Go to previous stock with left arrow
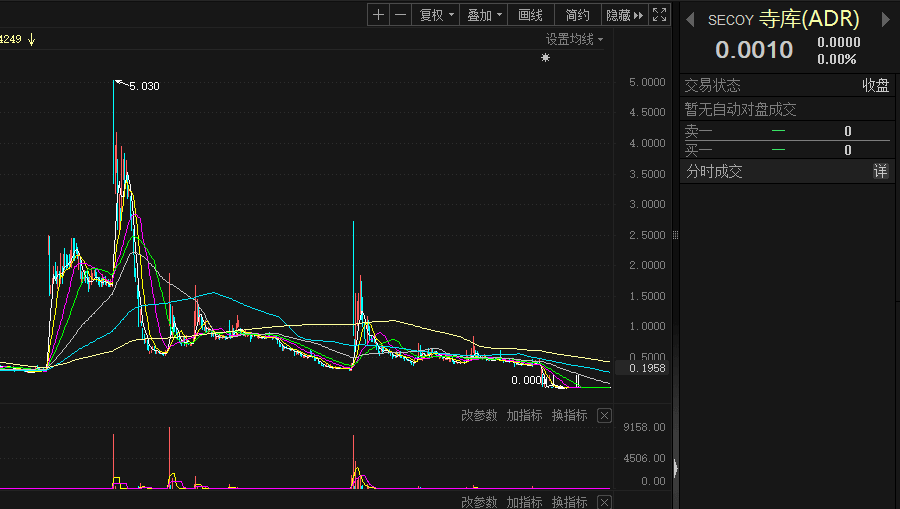This screenshot has width=900, height=509. click(x=690, y=19)
